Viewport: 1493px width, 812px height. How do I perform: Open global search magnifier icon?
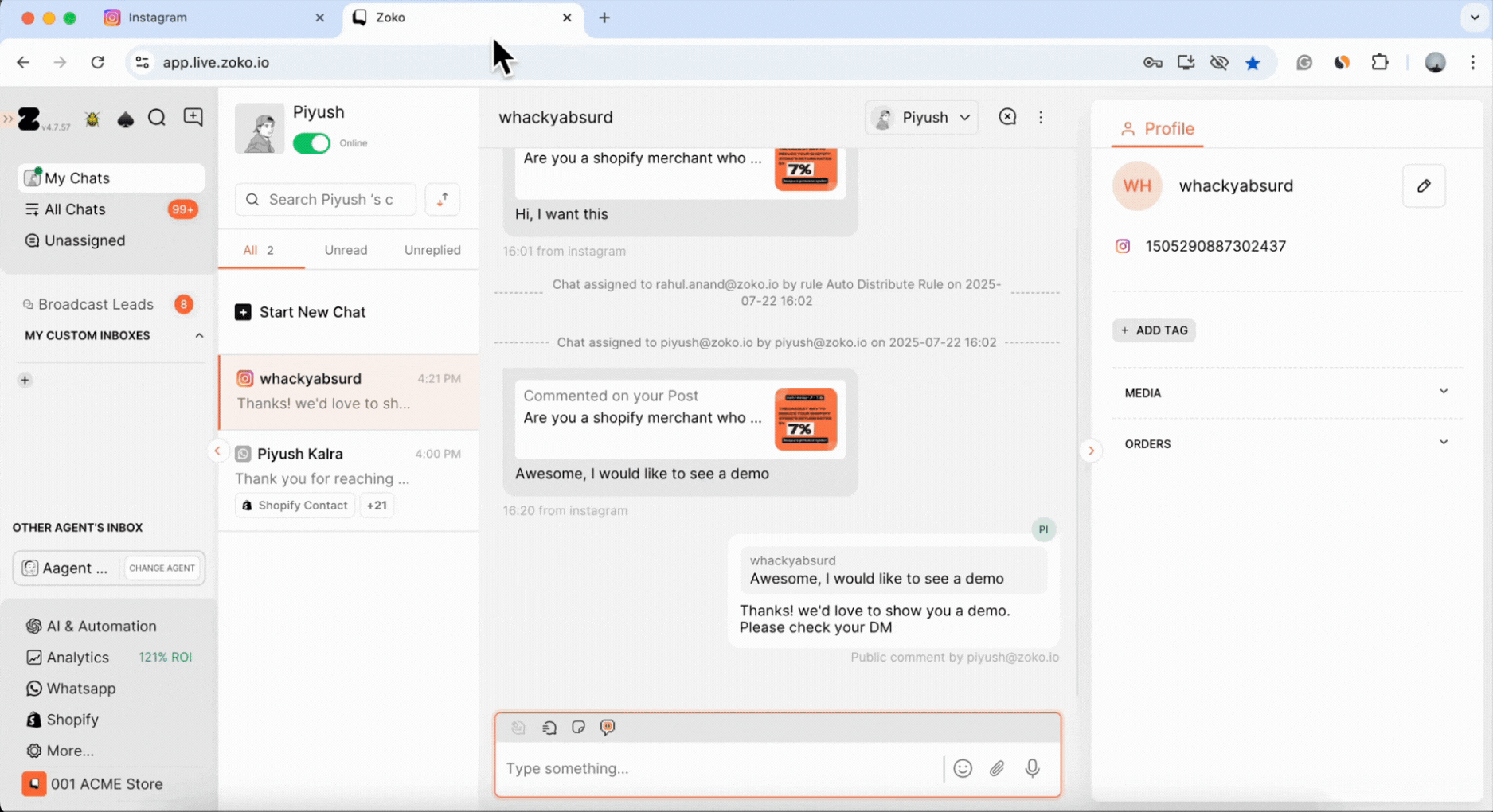point(157,118)
